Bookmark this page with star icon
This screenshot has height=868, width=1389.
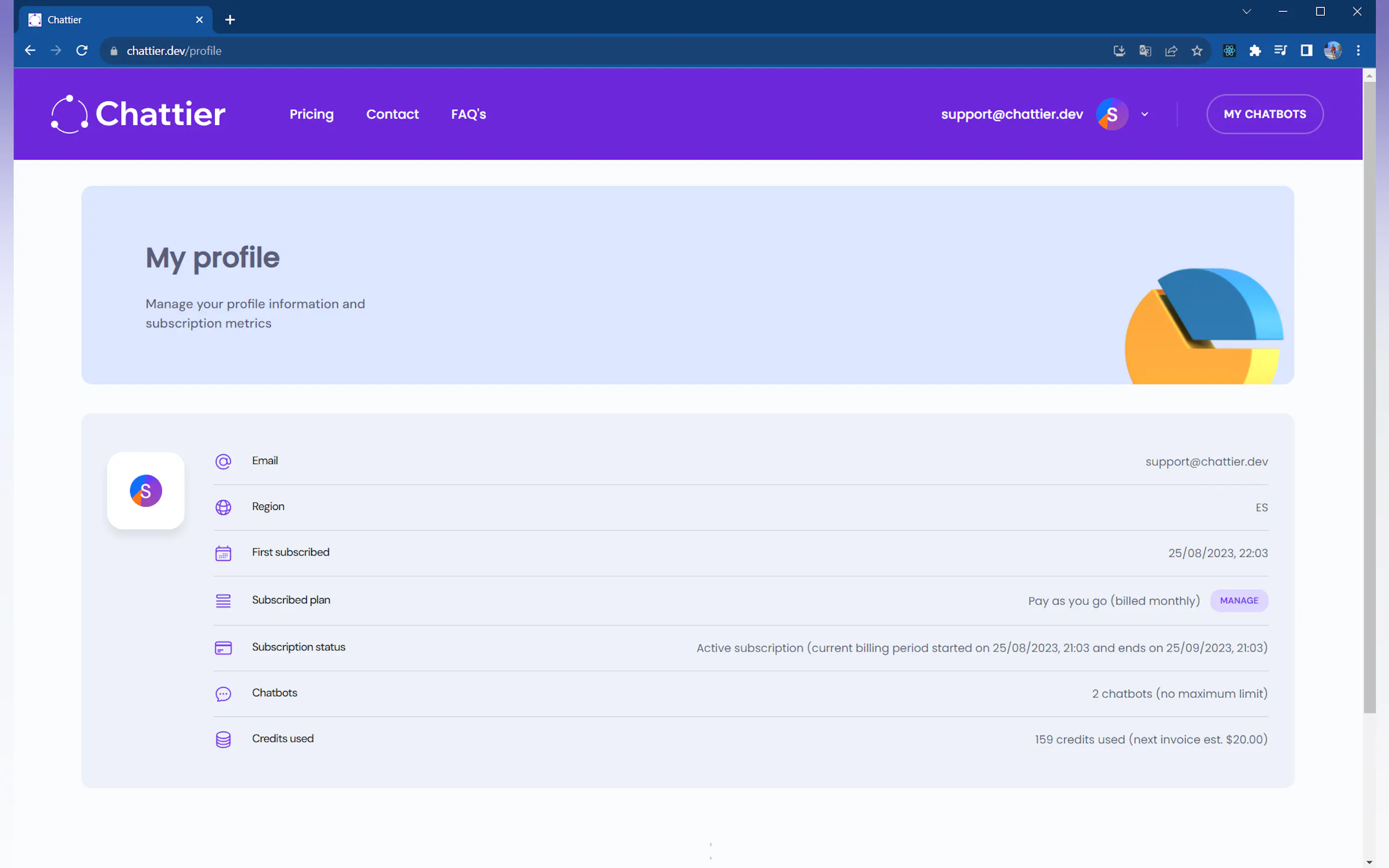[x=1197, y=51]
